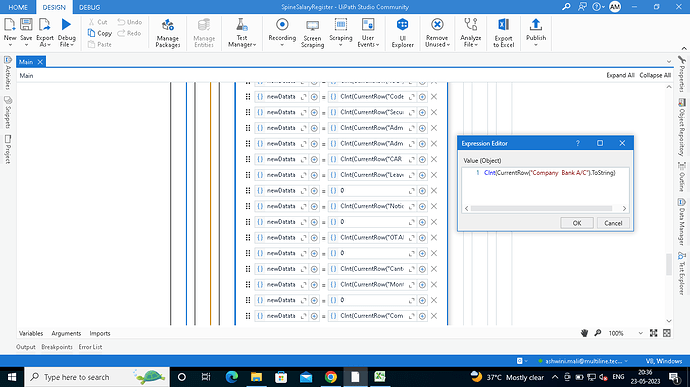The width and height of the screenshot is (690, 387).
Task: Expand the Analyze File dropdown
Action: 476,45
